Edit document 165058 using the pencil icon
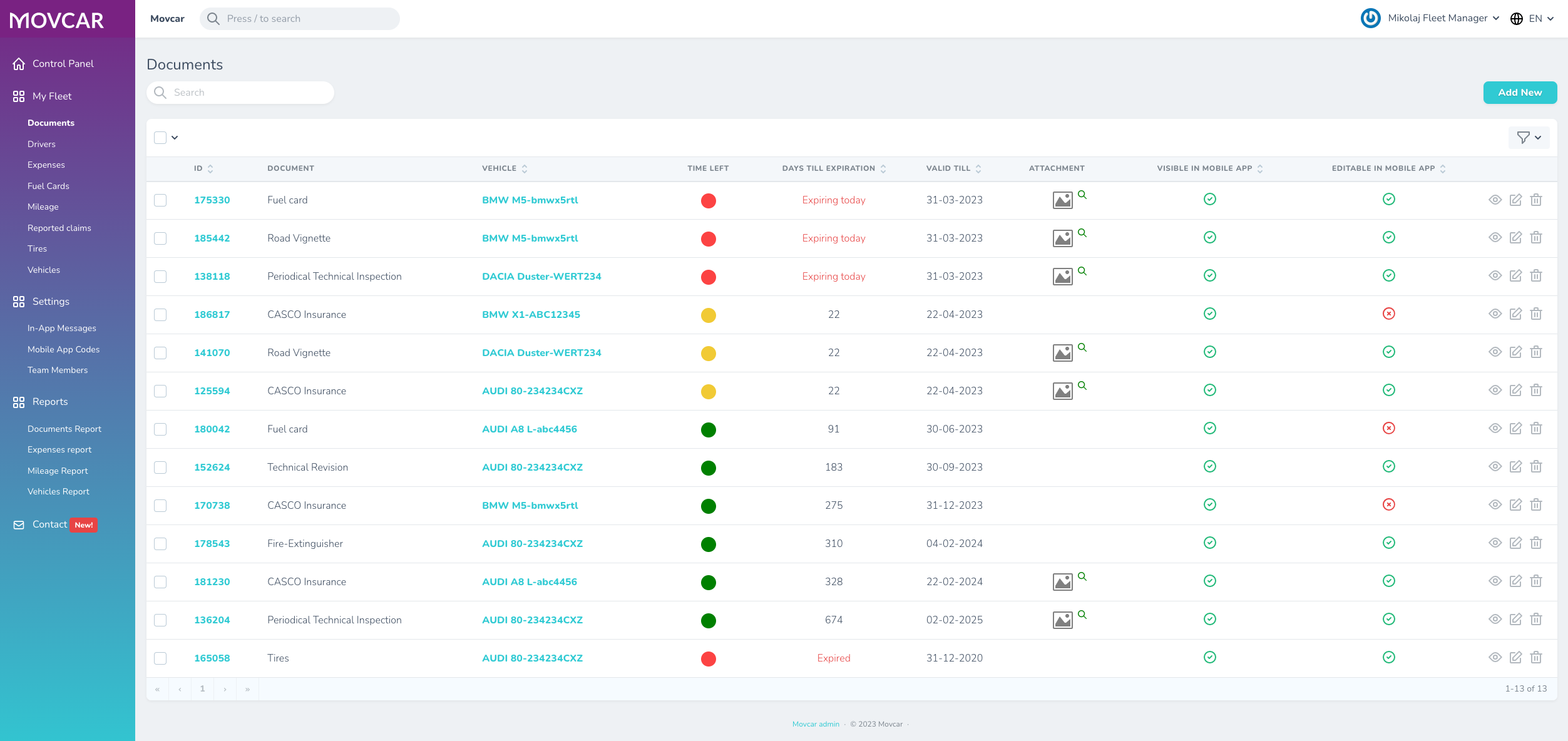Image resolution: width=1568 pixels, height=741 pixels. pyautogui.click(x=1515, y=658)
